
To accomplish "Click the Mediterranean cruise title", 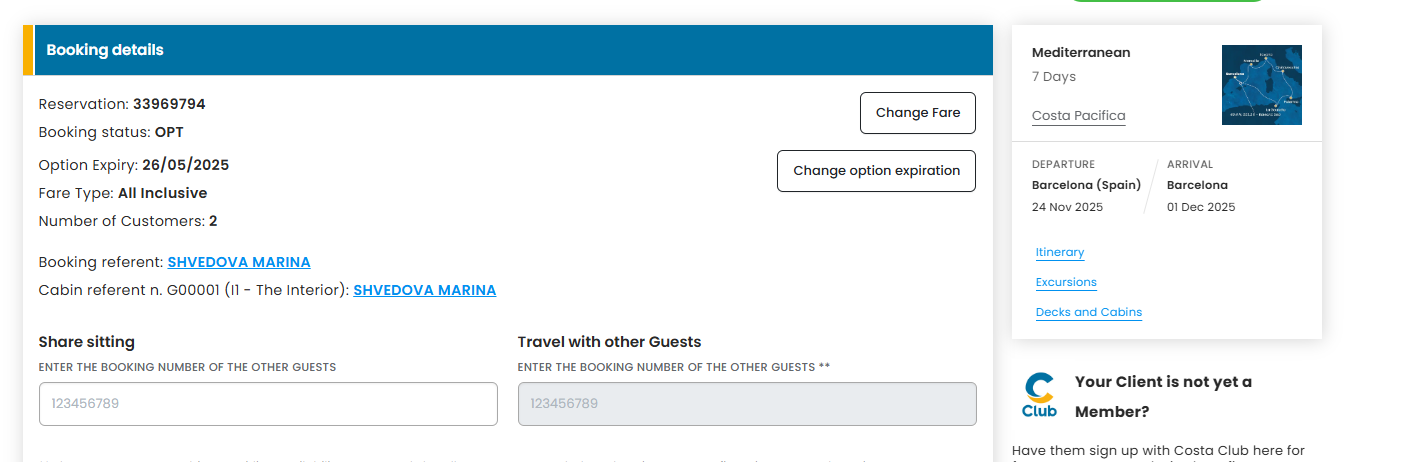I will (x=1081, y=53).
